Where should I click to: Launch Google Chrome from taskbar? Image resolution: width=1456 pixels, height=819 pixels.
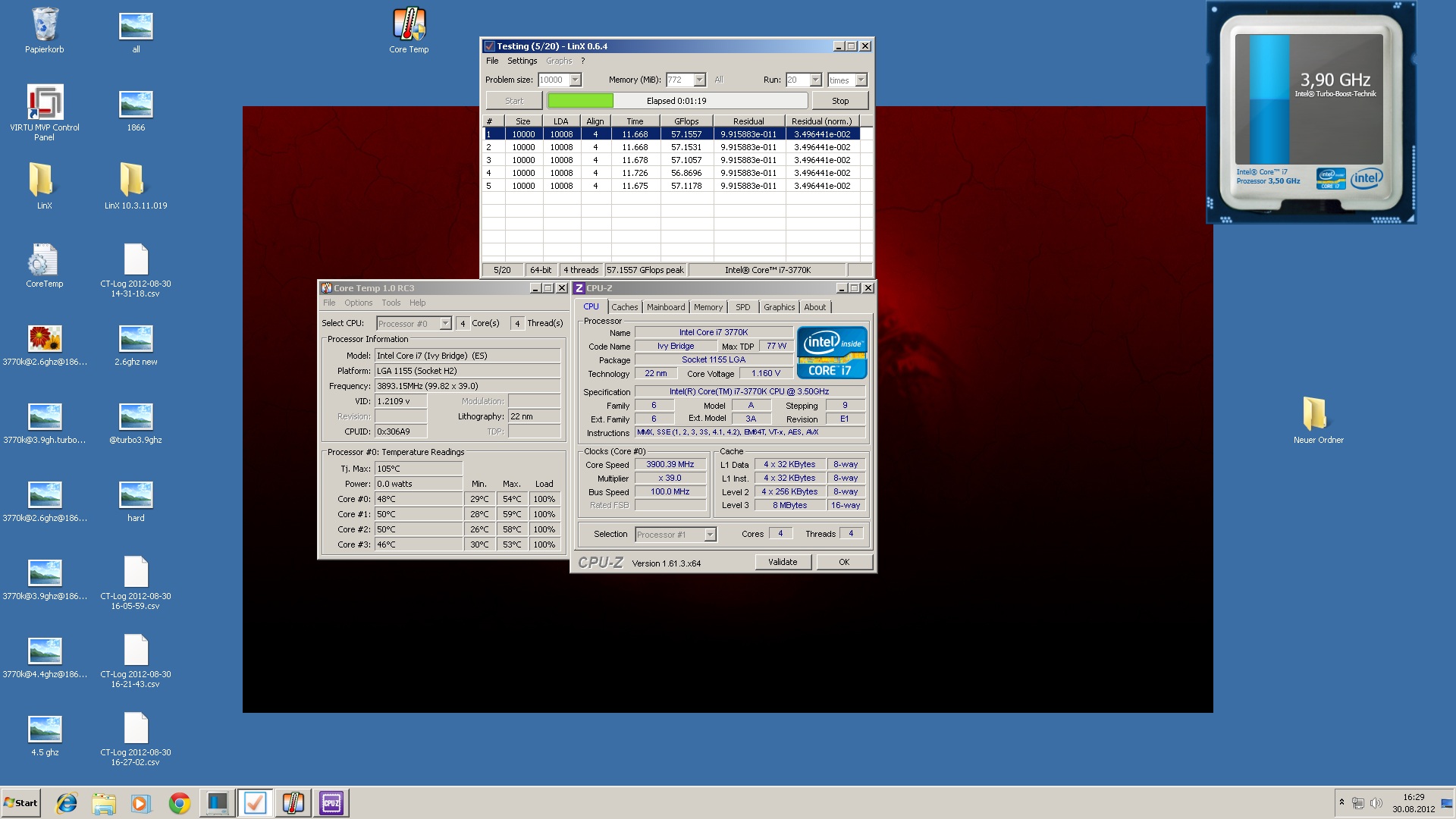(x=180, y=803)
